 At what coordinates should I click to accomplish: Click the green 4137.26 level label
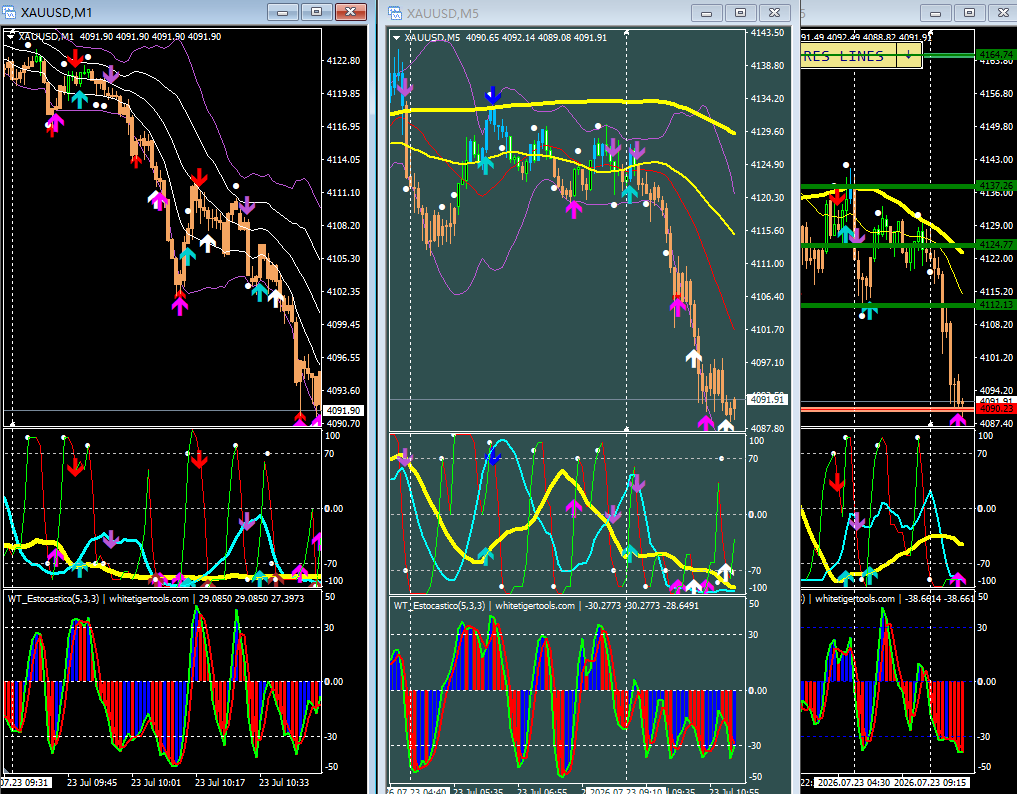(996, 186)
